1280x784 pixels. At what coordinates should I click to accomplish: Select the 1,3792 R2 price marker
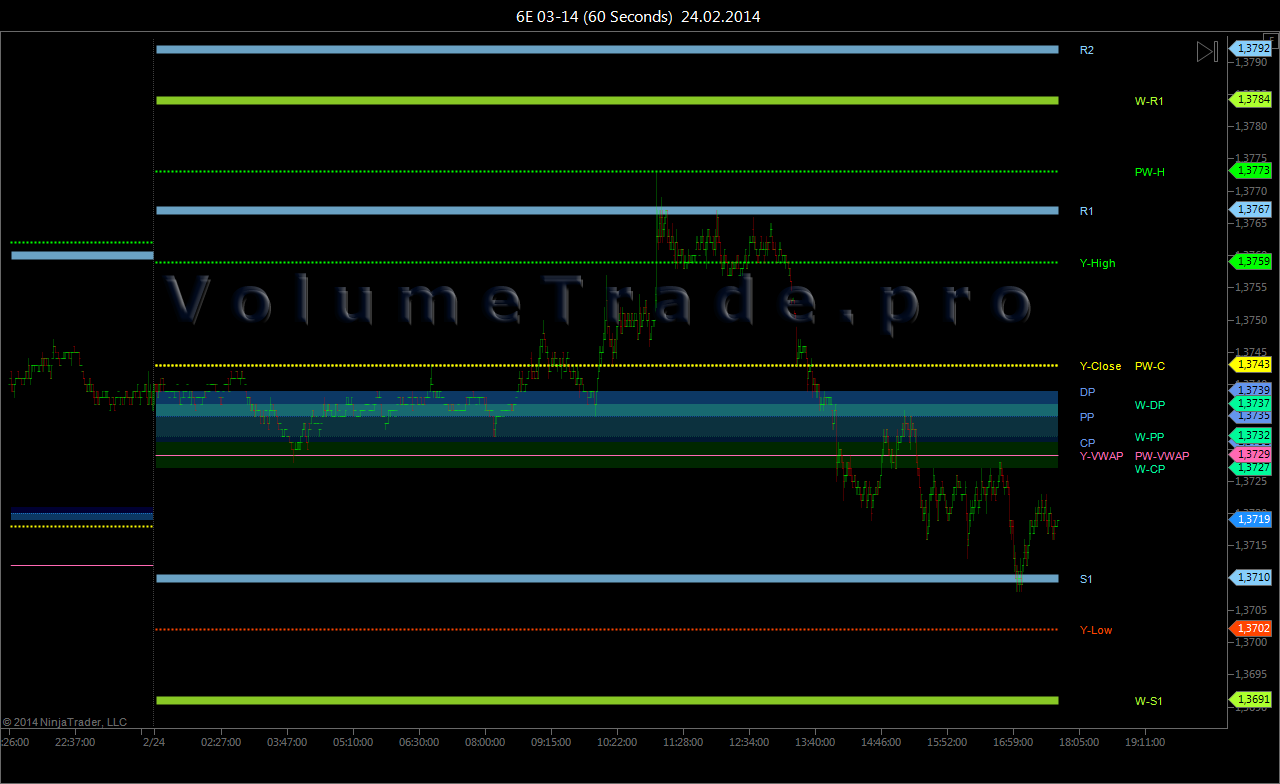pos(1250,48)
